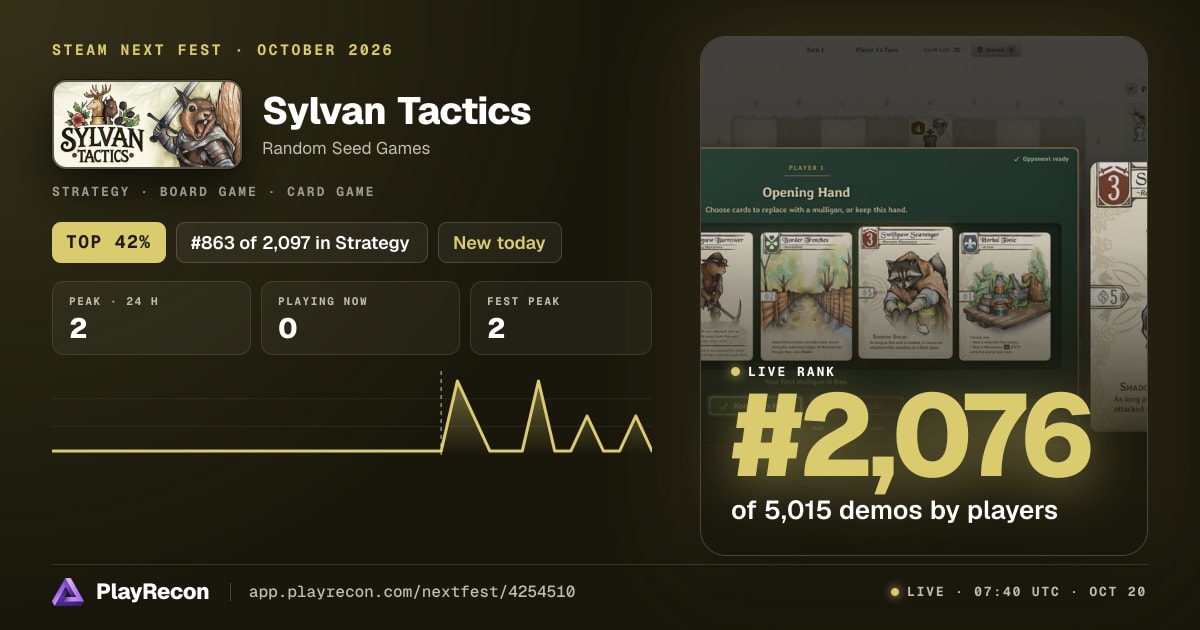Click the BOARD GAME tag
Viewport: 1200px width, 630px height.
click(x=208, y=192)
